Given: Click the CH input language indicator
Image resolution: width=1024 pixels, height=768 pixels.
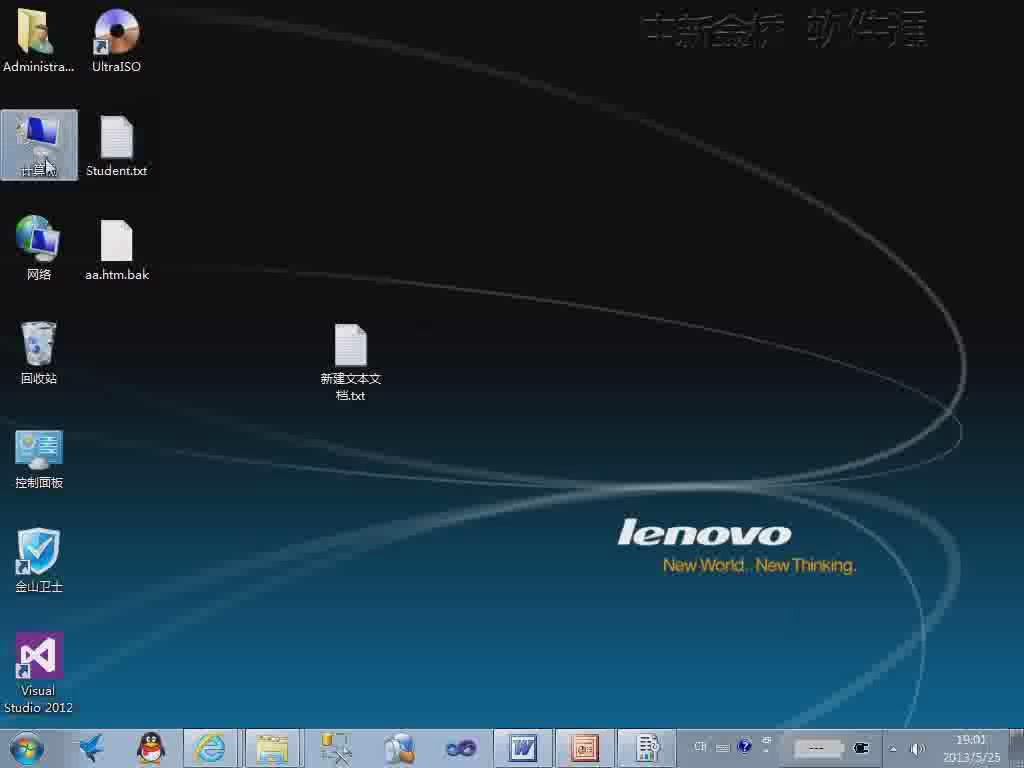Looking at the screenshot, I should tap(700, 746).
